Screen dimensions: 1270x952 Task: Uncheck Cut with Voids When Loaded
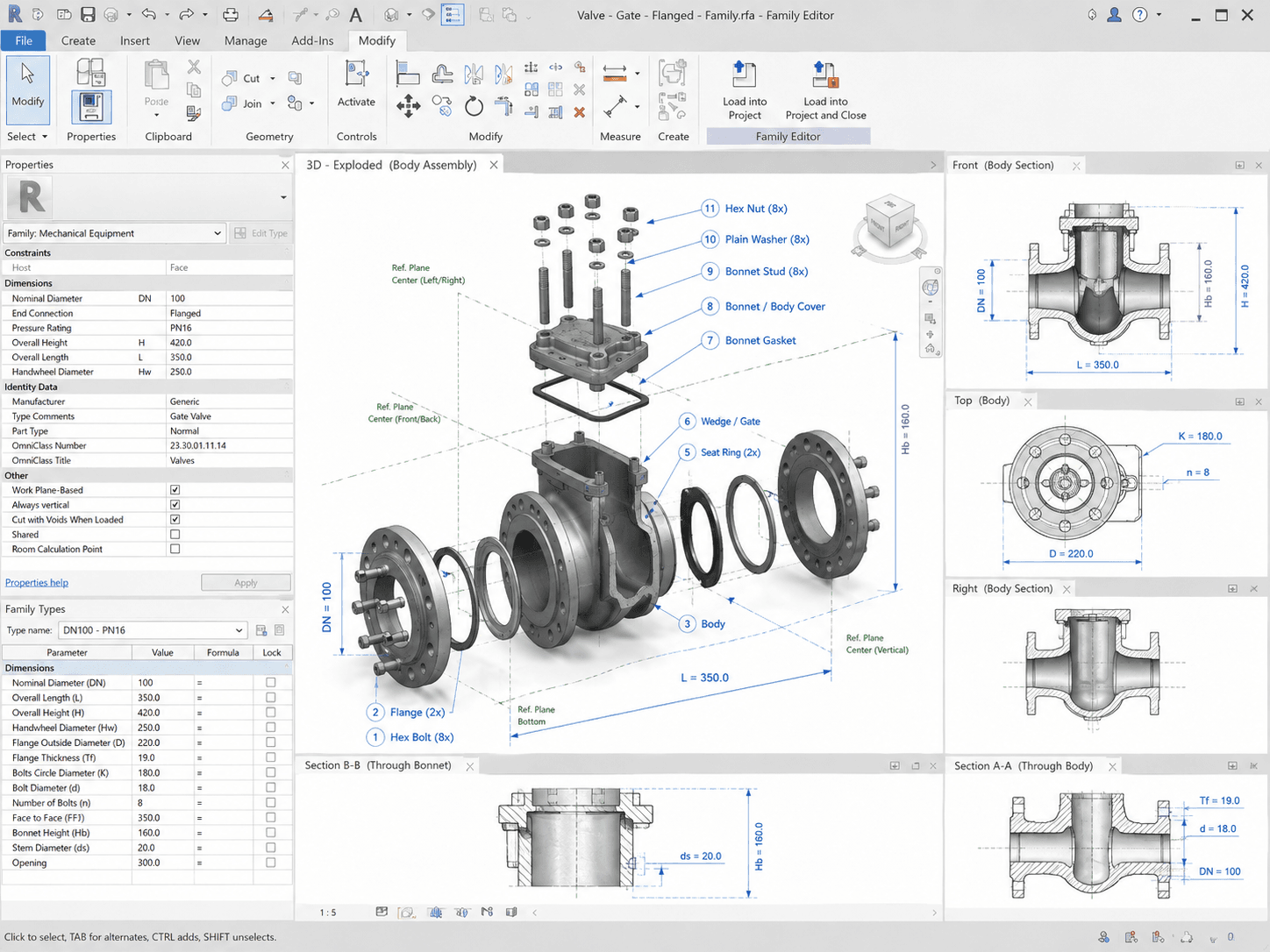point(175,520)
